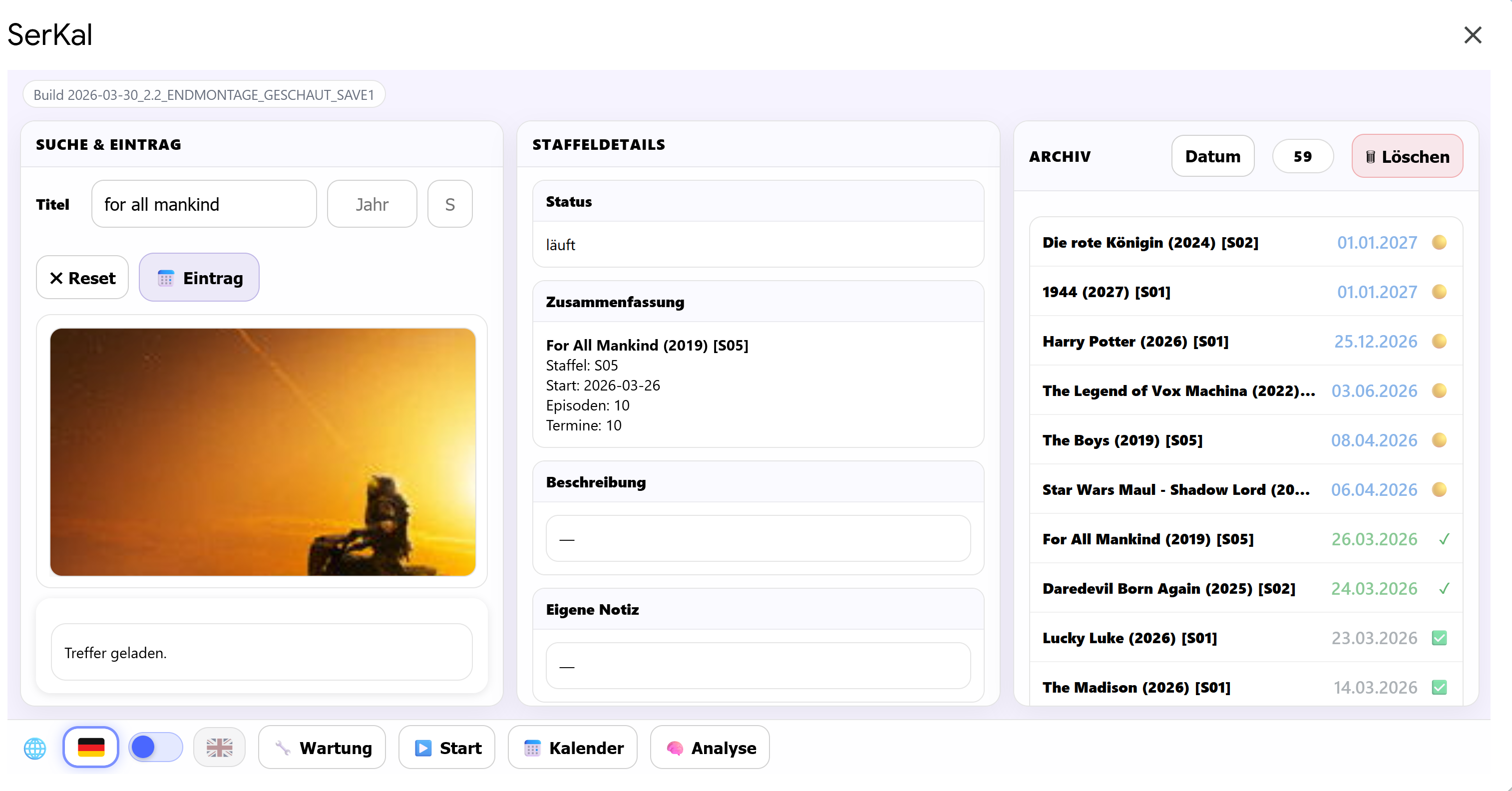Open the Wartung menu
Screen dimensions: 1512x791
(322, 747)
